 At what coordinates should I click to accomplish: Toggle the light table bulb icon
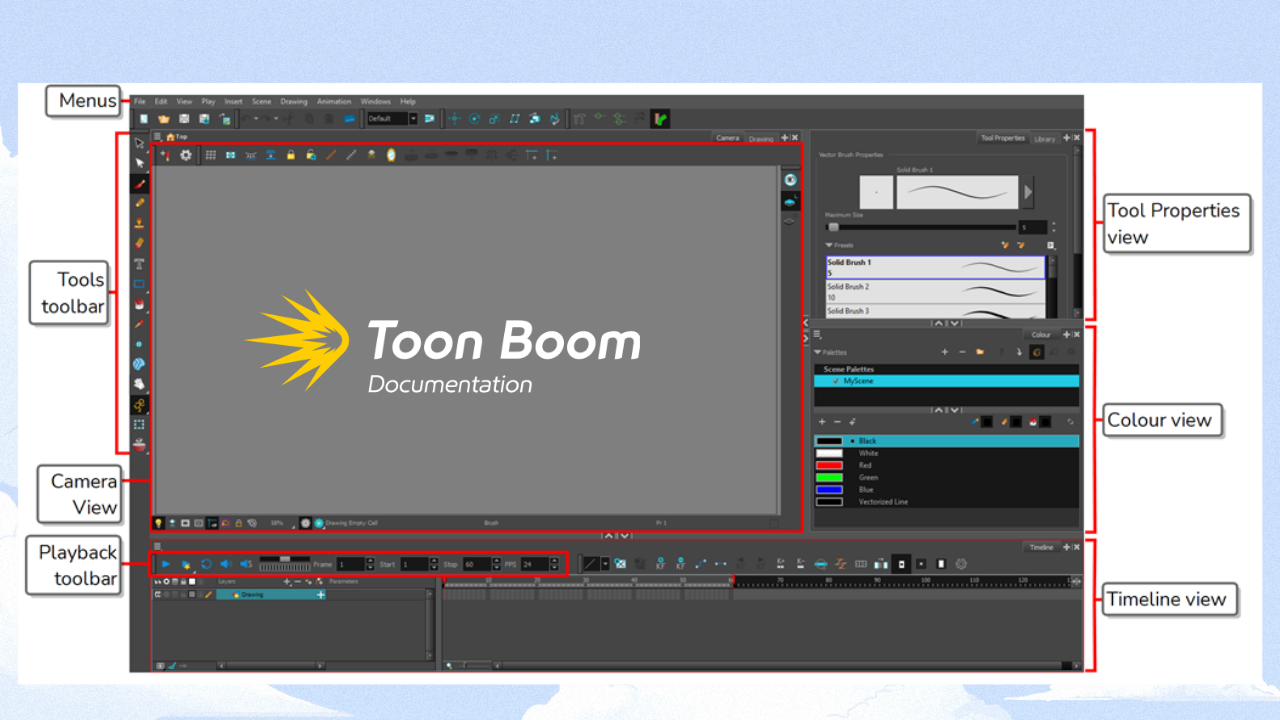159,522
